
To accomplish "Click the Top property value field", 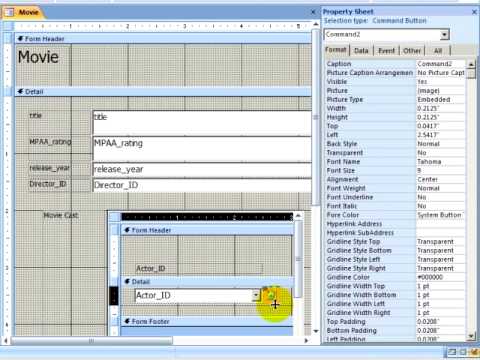I will [441, 126].
